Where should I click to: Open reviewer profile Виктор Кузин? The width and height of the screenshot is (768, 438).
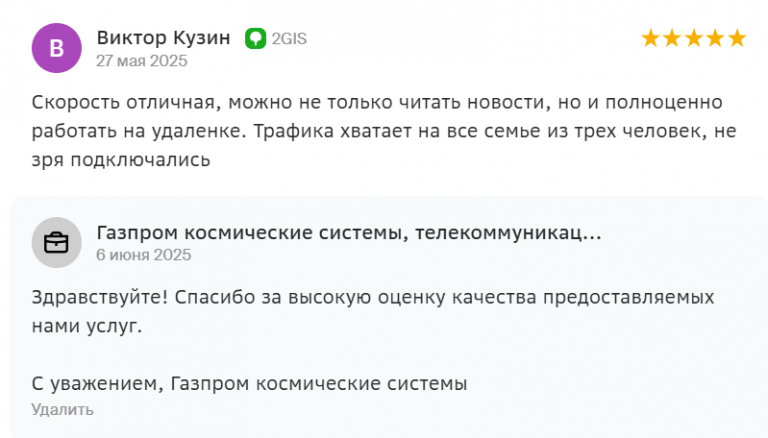pyautogui.click(x=163, y=38)
